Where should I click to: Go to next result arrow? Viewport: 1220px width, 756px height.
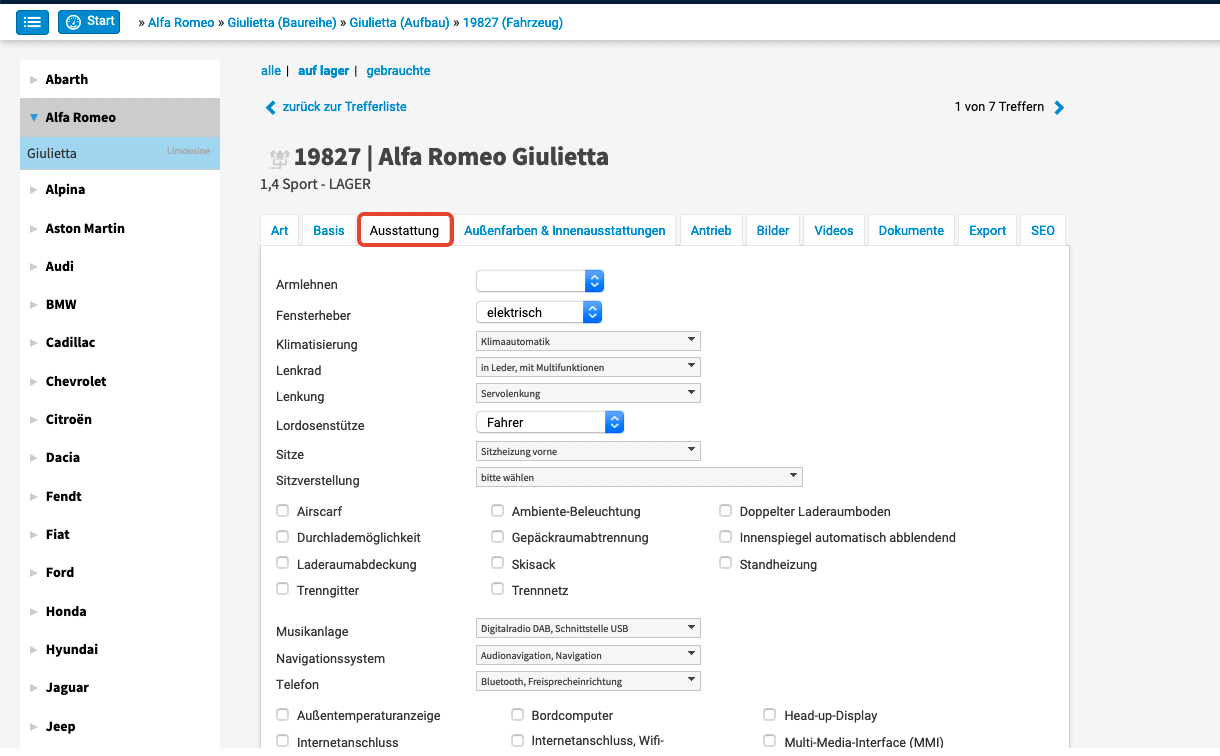tap(1059, 108)
